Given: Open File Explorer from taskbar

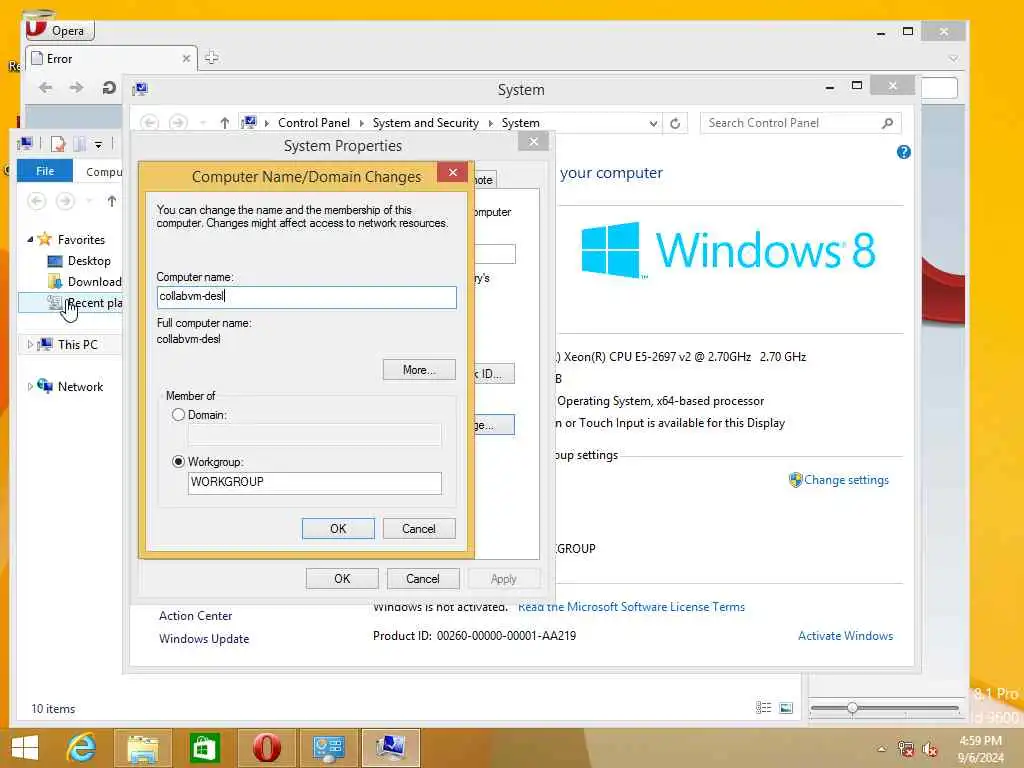Looking at the screenshot, I should 143,748.
